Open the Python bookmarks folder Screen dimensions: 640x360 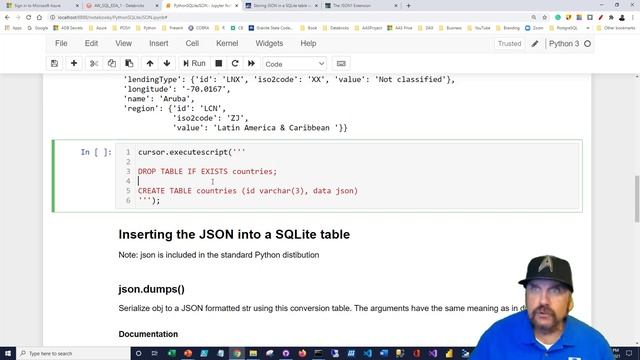[x=146, y=28]
